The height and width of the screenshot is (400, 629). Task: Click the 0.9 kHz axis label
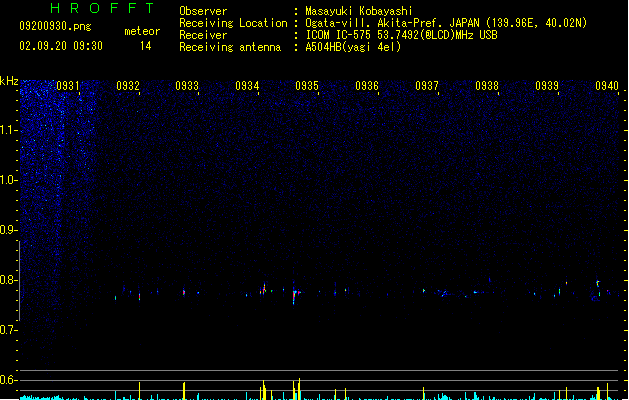[x=9, y=230]
